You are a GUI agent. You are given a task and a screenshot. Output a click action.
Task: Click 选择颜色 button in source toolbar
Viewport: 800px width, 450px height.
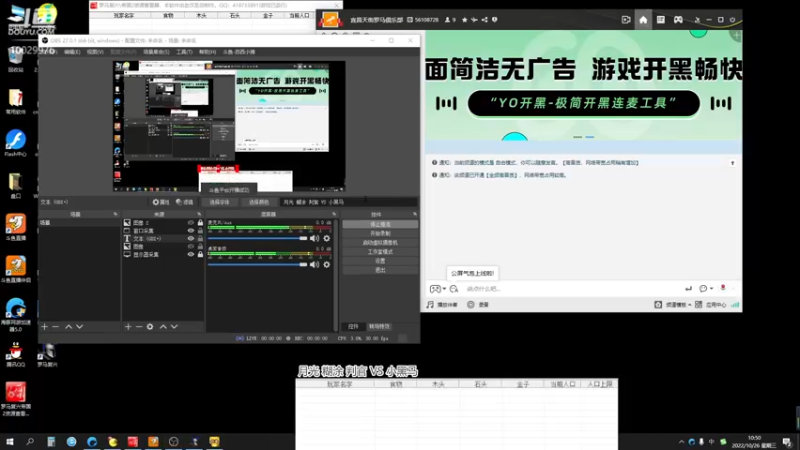(259, 202)
